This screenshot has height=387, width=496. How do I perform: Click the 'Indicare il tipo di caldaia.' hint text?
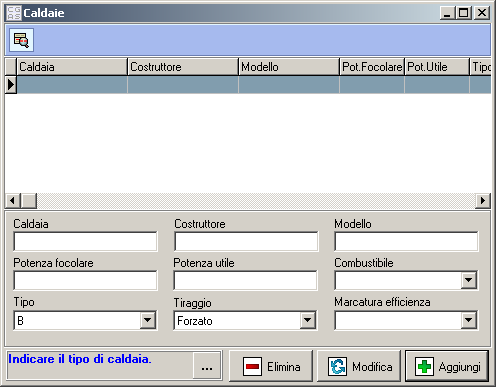80,359
